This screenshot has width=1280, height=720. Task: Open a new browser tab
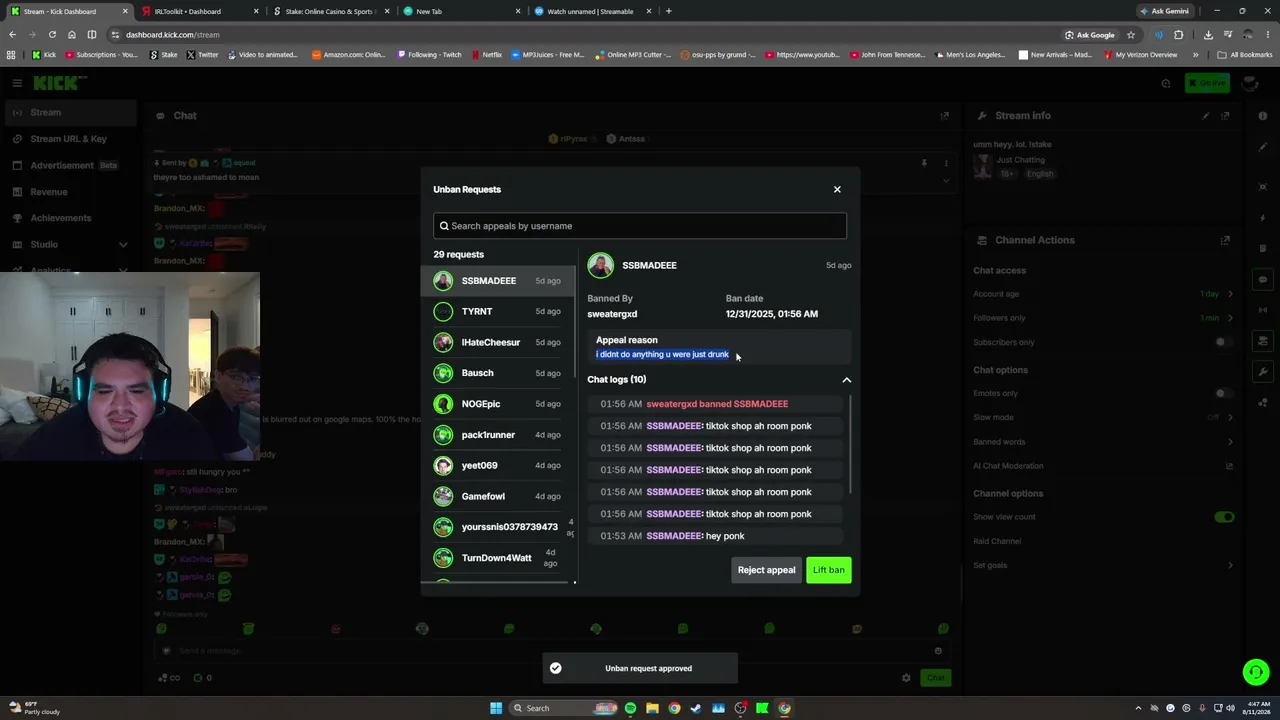tap(668, 11)
